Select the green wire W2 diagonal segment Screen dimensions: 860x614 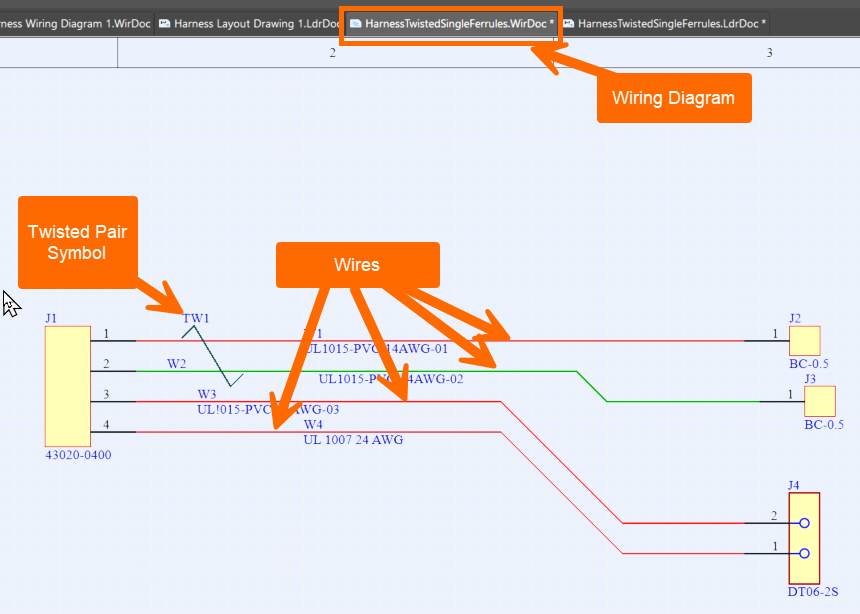[592, 386]
